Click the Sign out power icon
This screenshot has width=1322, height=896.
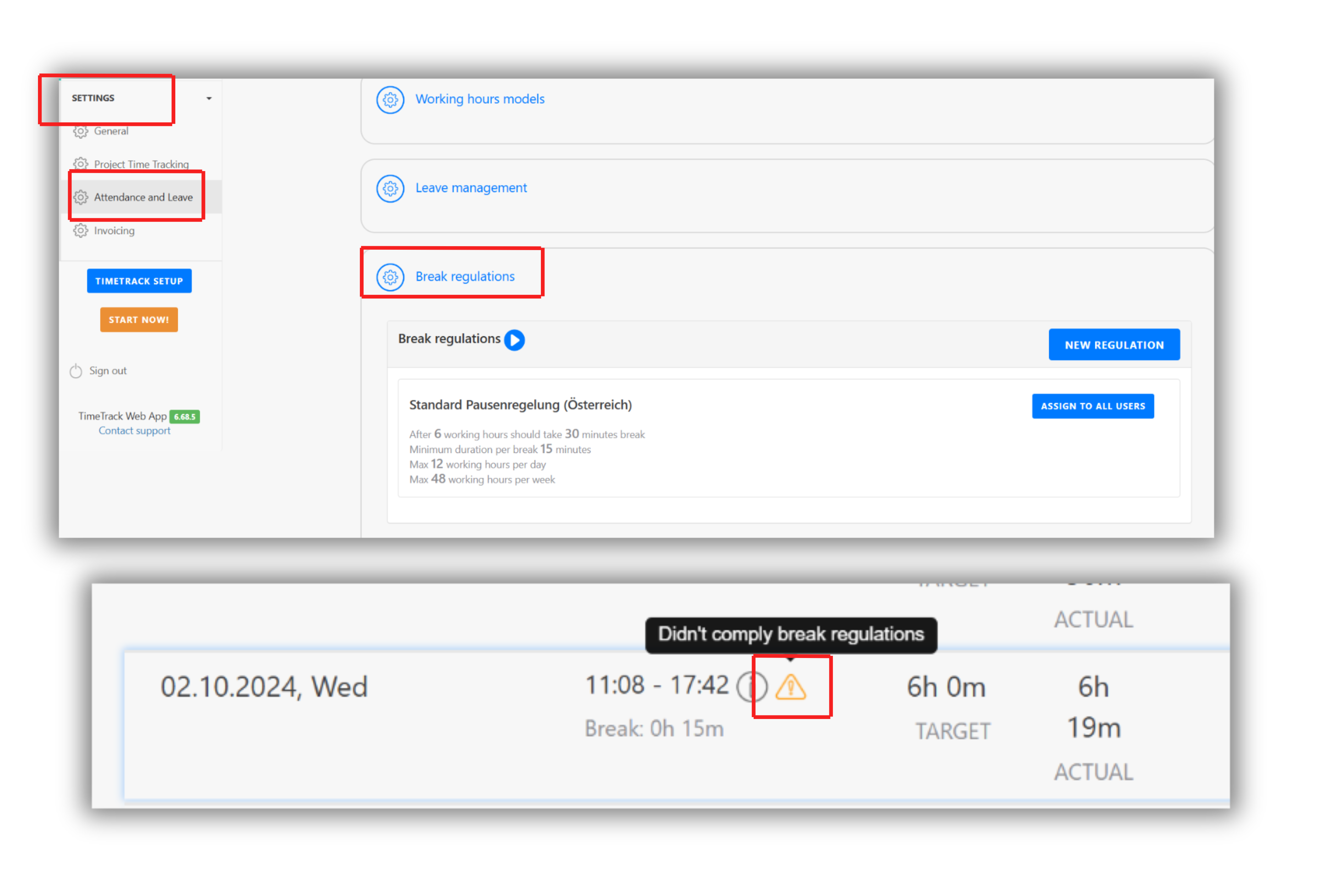pyautogui.click(x=76, y=371)
